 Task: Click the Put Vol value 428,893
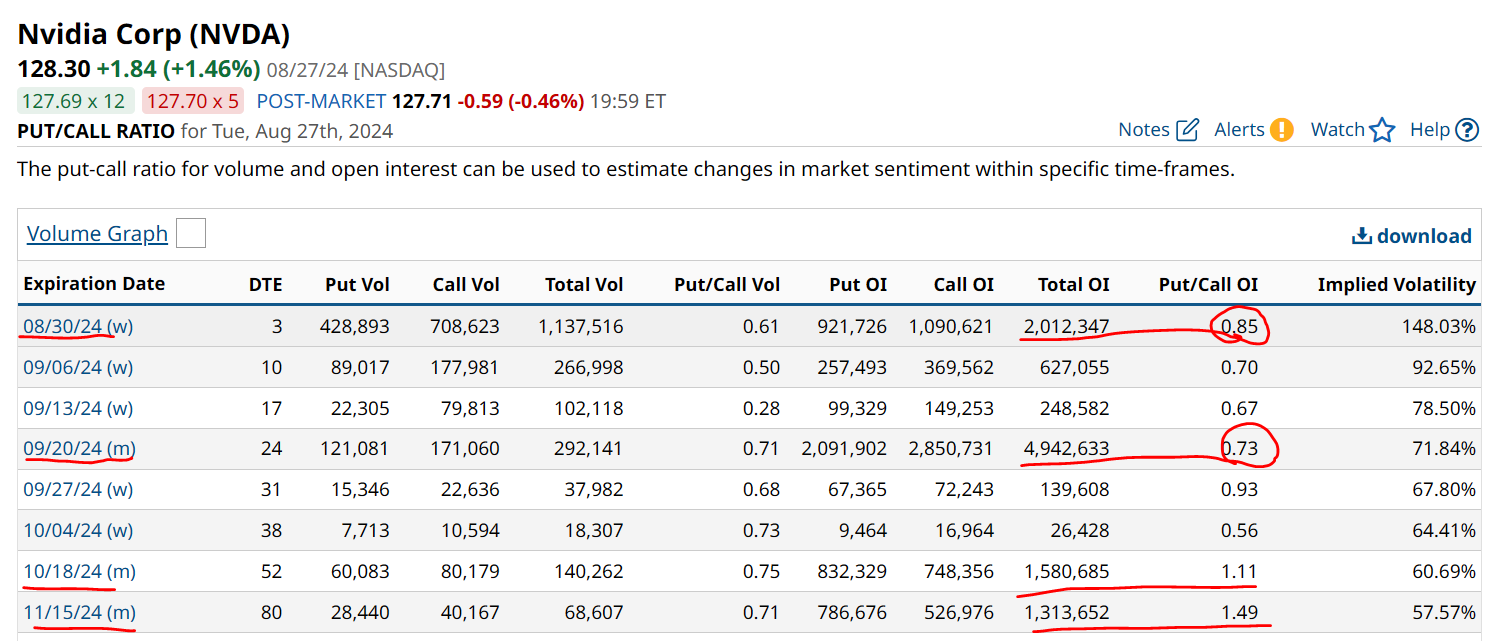(355, 326)
